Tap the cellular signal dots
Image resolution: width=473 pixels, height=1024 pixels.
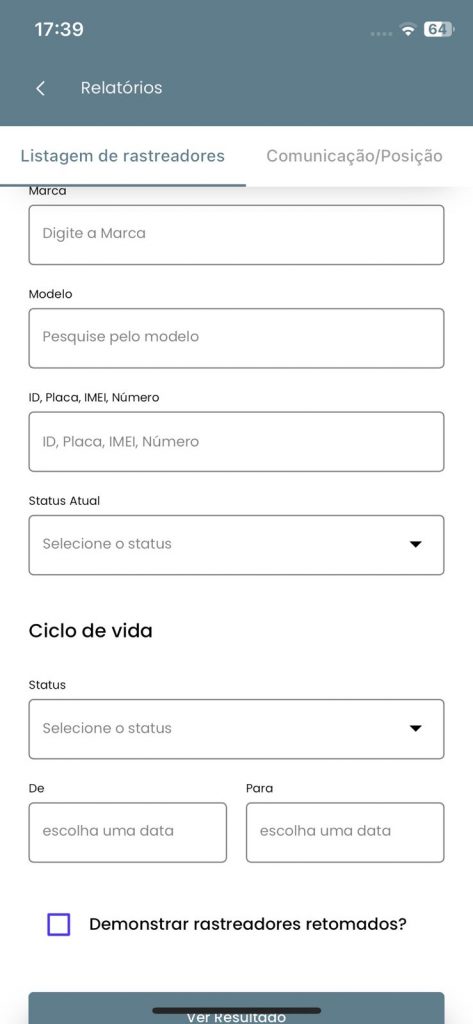pyautogui.click(x=381, y=33)
